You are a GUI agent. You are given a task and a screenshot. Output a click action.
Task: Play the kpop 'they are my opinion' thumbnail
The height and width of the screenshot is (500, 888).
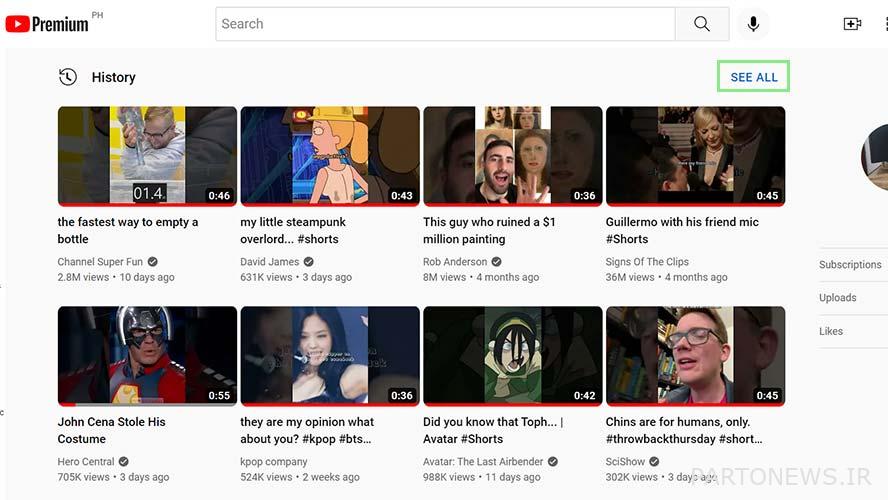[330, 356]
